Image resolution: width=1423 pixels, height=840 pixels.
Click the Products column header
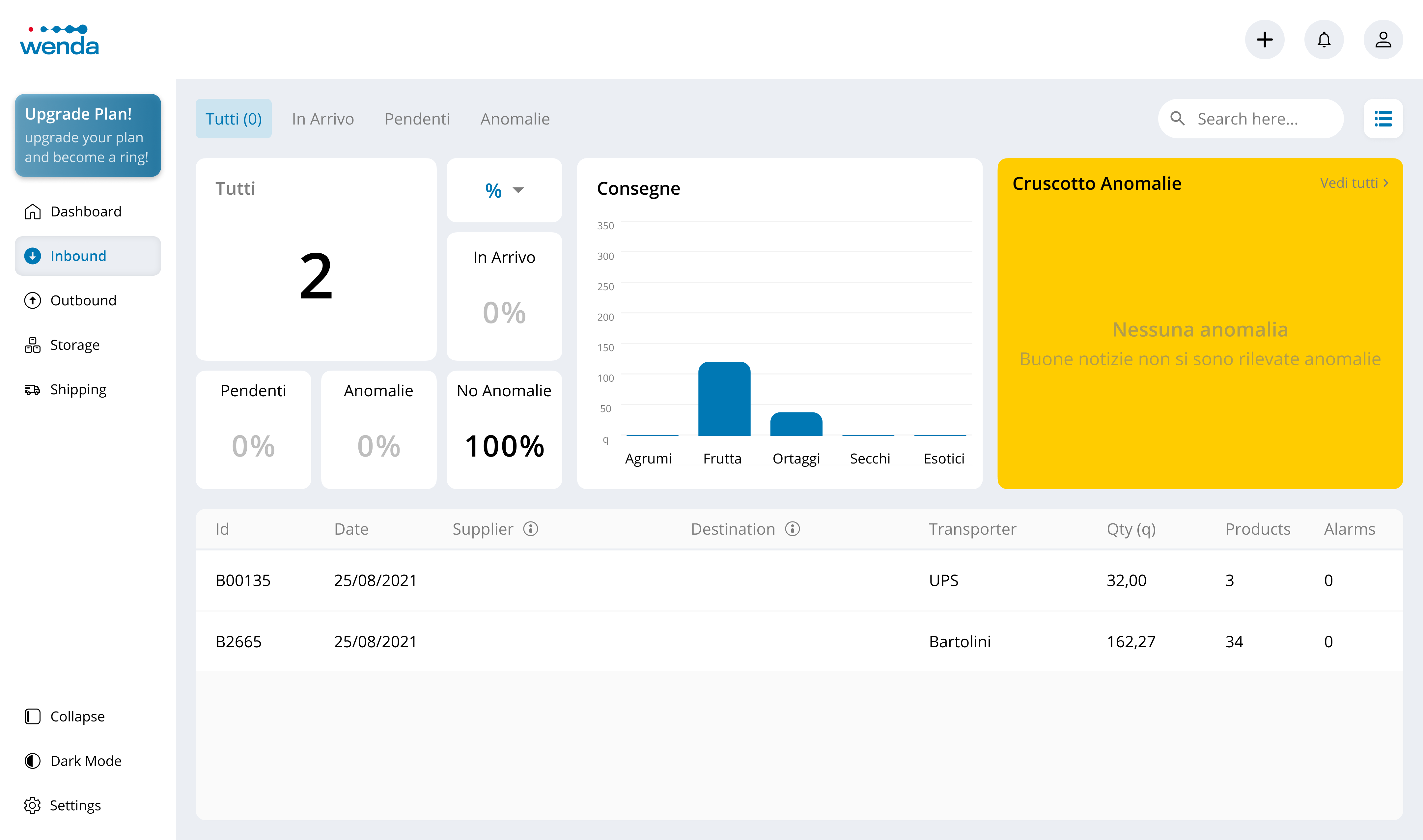(x=1258, y=529)
